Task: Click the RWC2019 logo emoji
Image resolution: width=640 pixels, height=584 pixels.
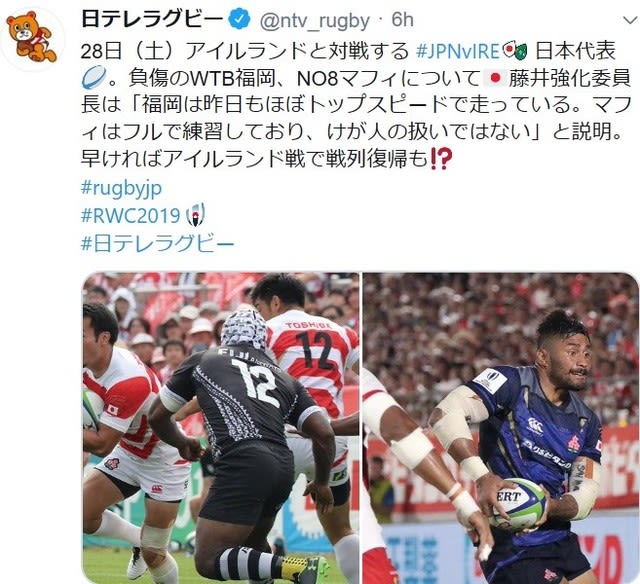Action: [196, 215]
